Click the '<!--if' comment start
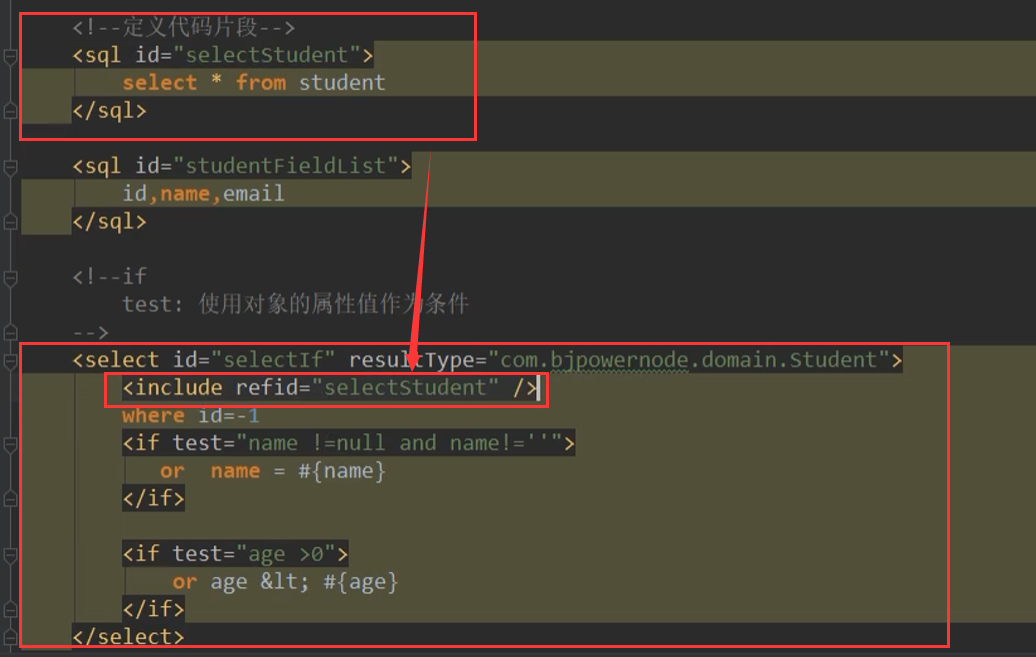The image size is (1036, 657). tap(110, 276)
